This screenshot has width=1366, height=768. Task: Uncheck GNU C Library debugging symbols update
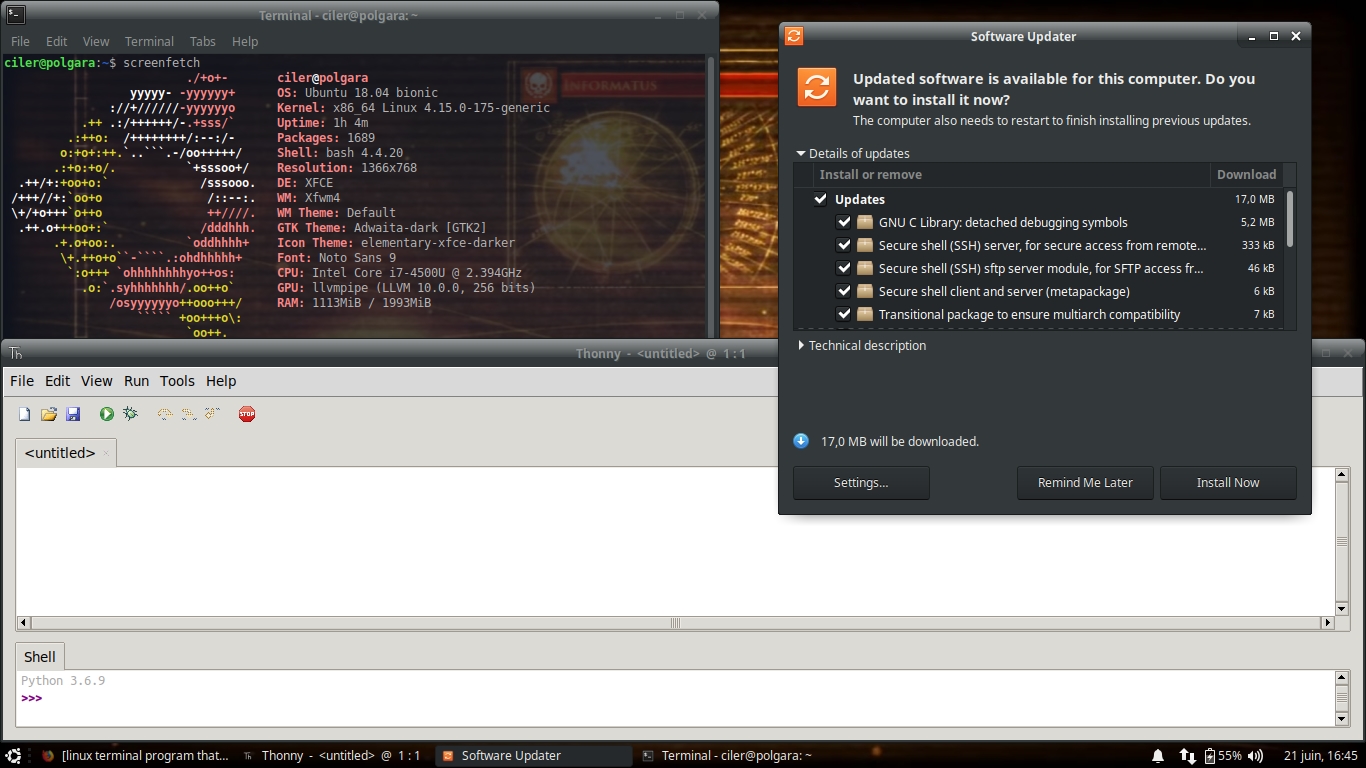844,222
